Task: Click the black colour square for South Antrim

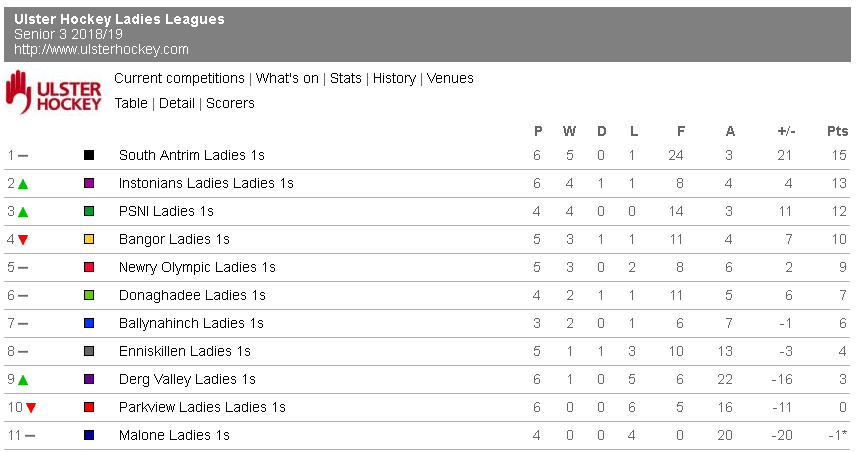Action: 89,155
